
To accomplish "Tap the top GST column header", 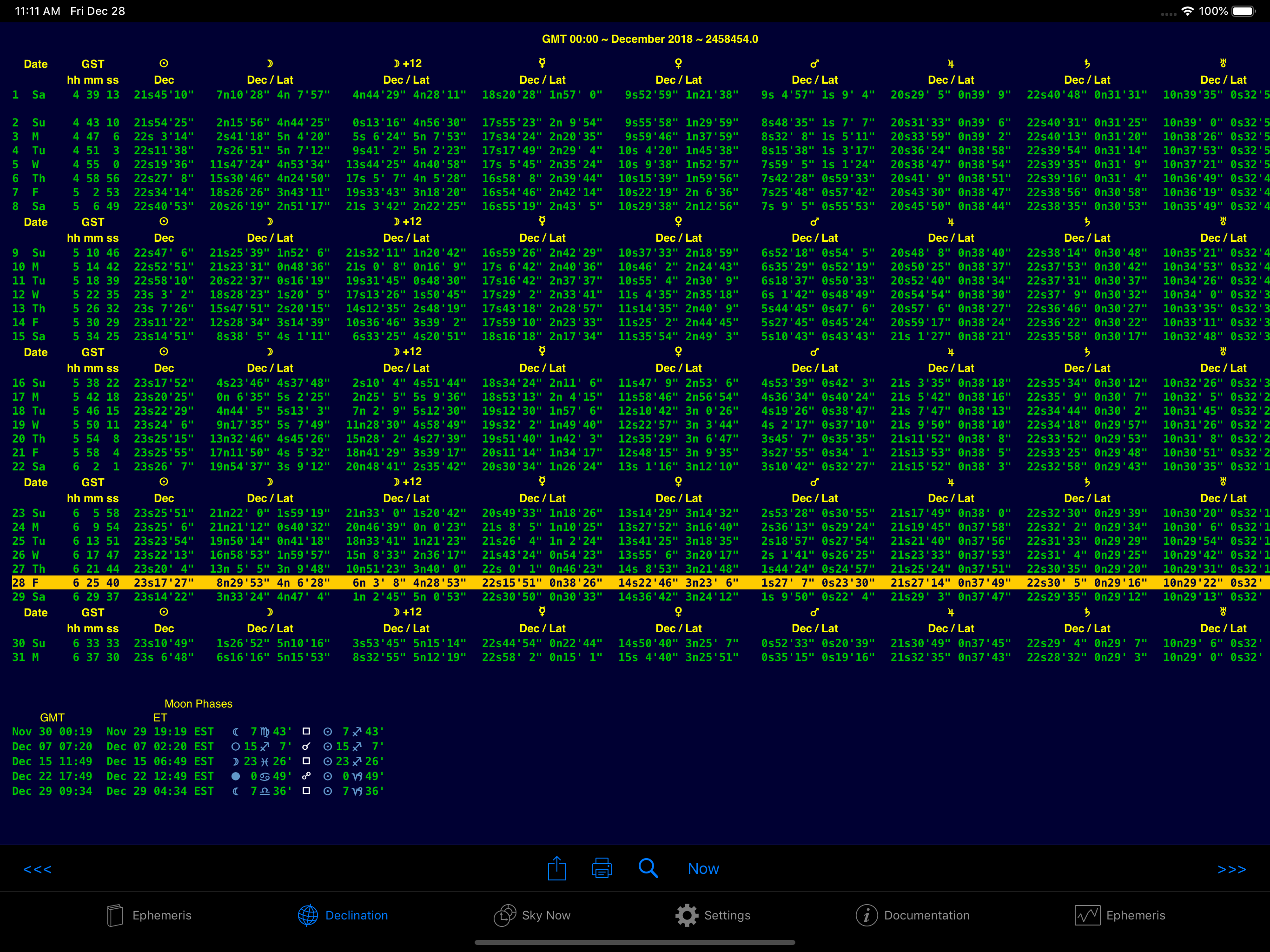I will (x=93, y=64).
